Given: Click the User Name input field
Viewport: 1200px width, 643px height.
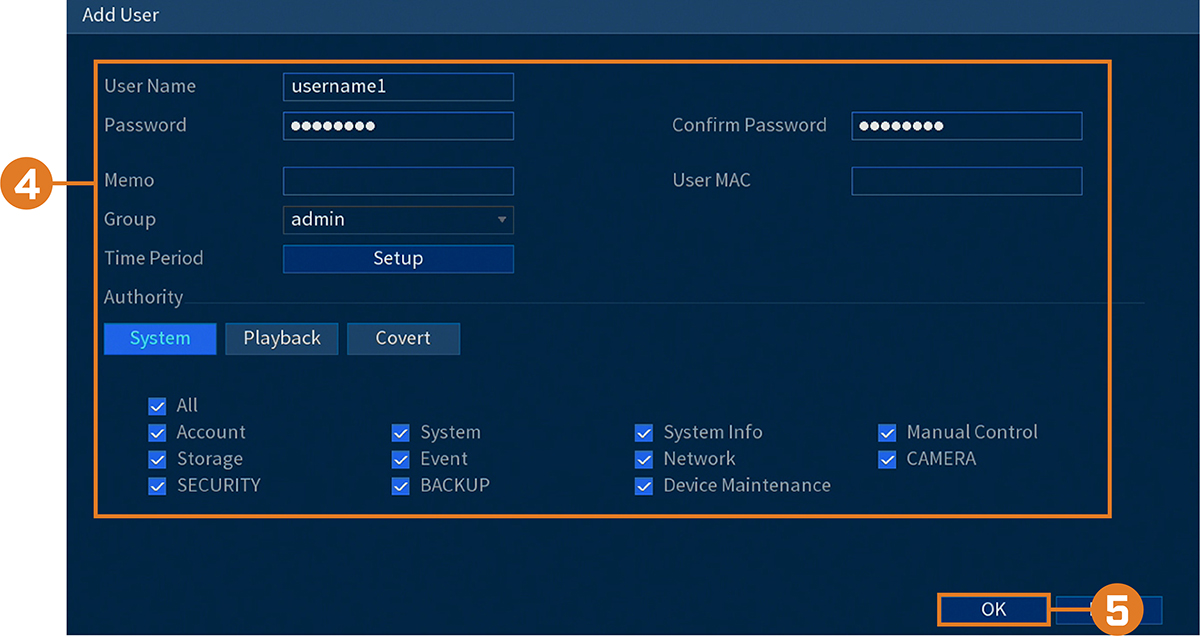Looking at the screenshot, I should pos(398,87).
